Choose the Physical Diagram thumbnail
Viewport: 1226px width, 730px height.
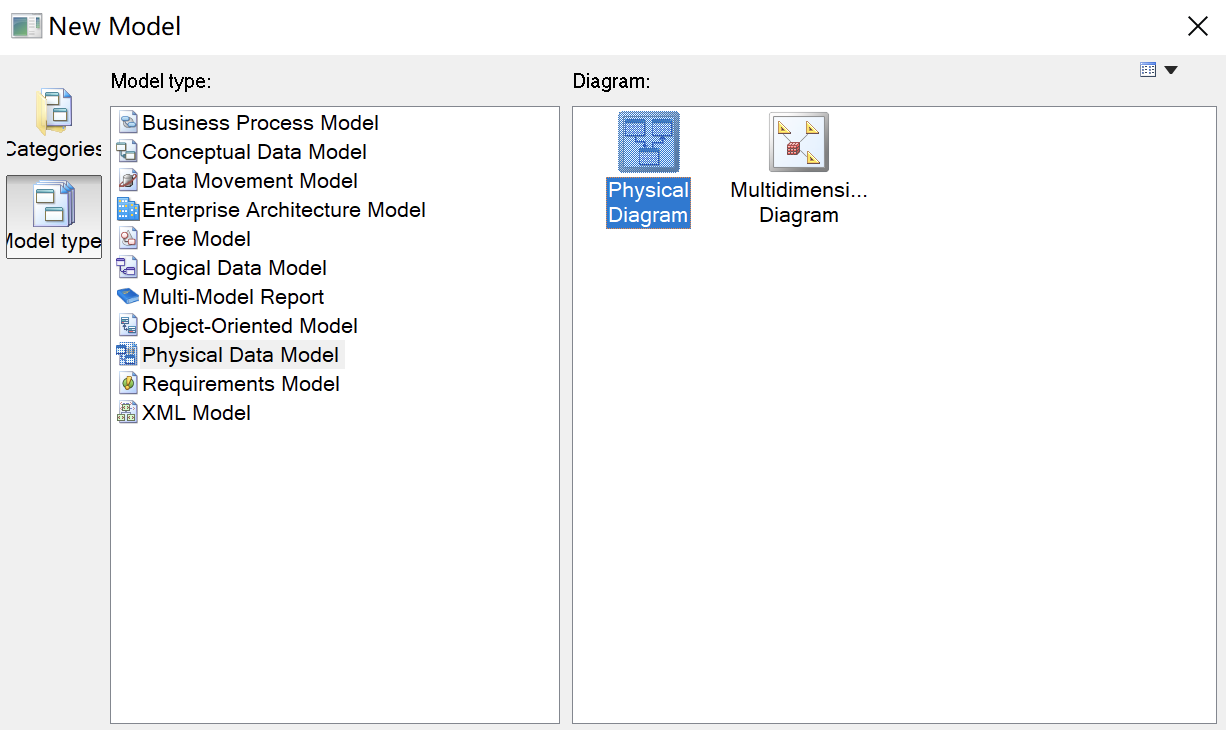point(648,142)
